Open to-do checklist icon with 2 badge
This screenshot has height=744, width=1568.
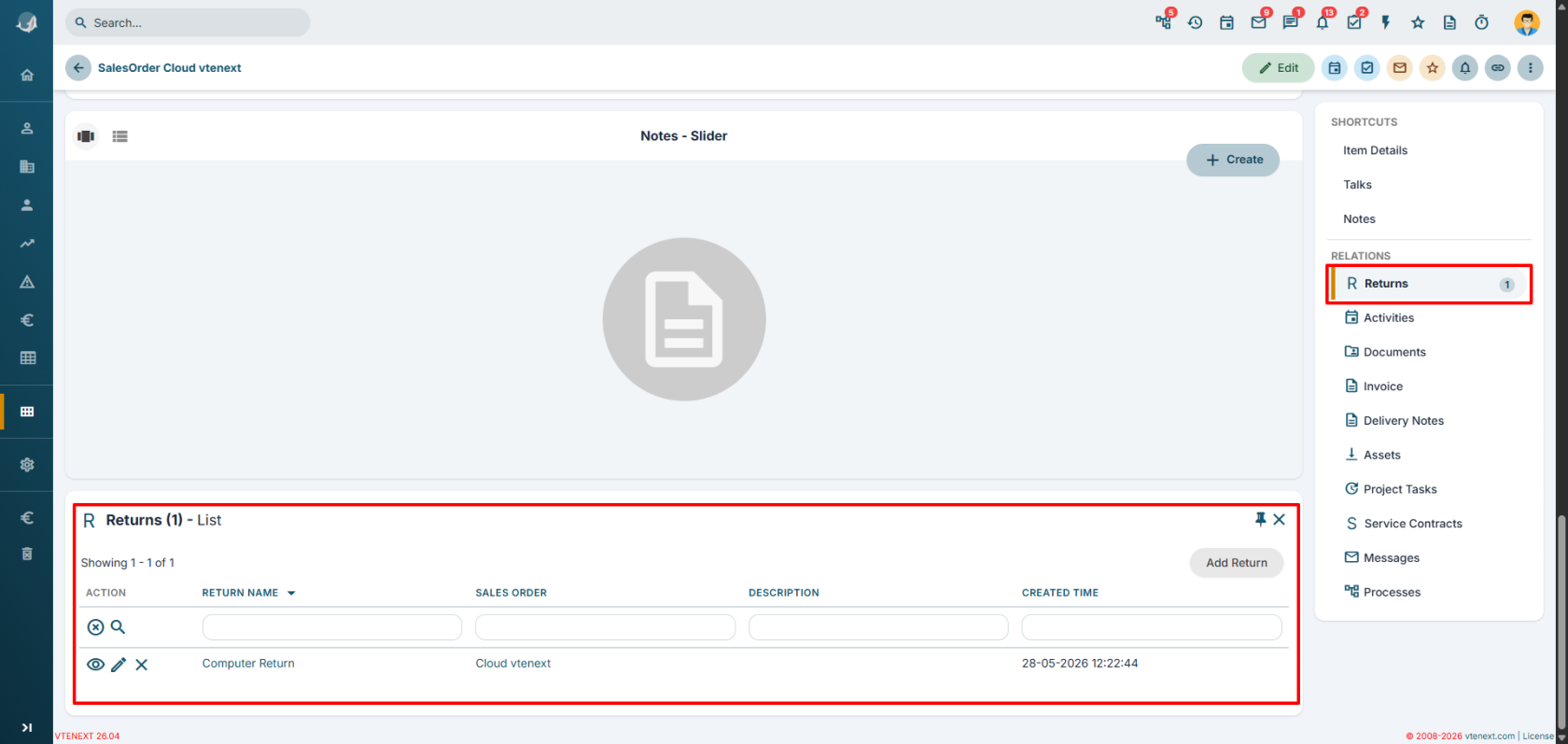click(x=1354, y=22)
